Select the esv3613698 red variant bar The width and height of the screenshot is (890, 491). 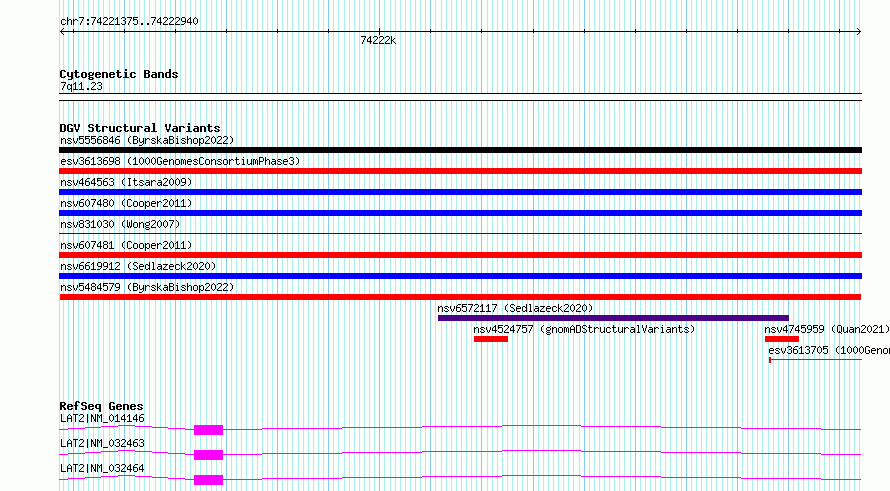pos(460,171)
